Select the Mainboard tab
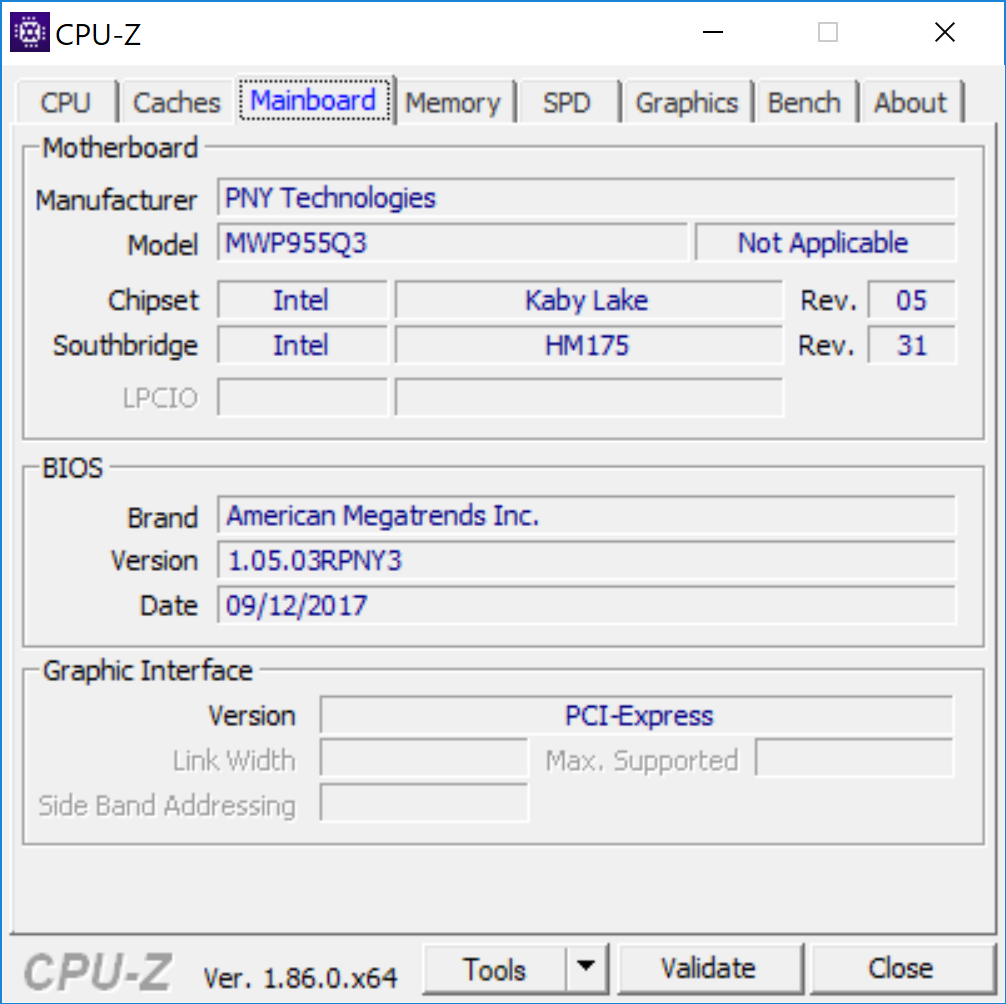This screenshot has height=1004, width=1006. (x=314, y=101)
